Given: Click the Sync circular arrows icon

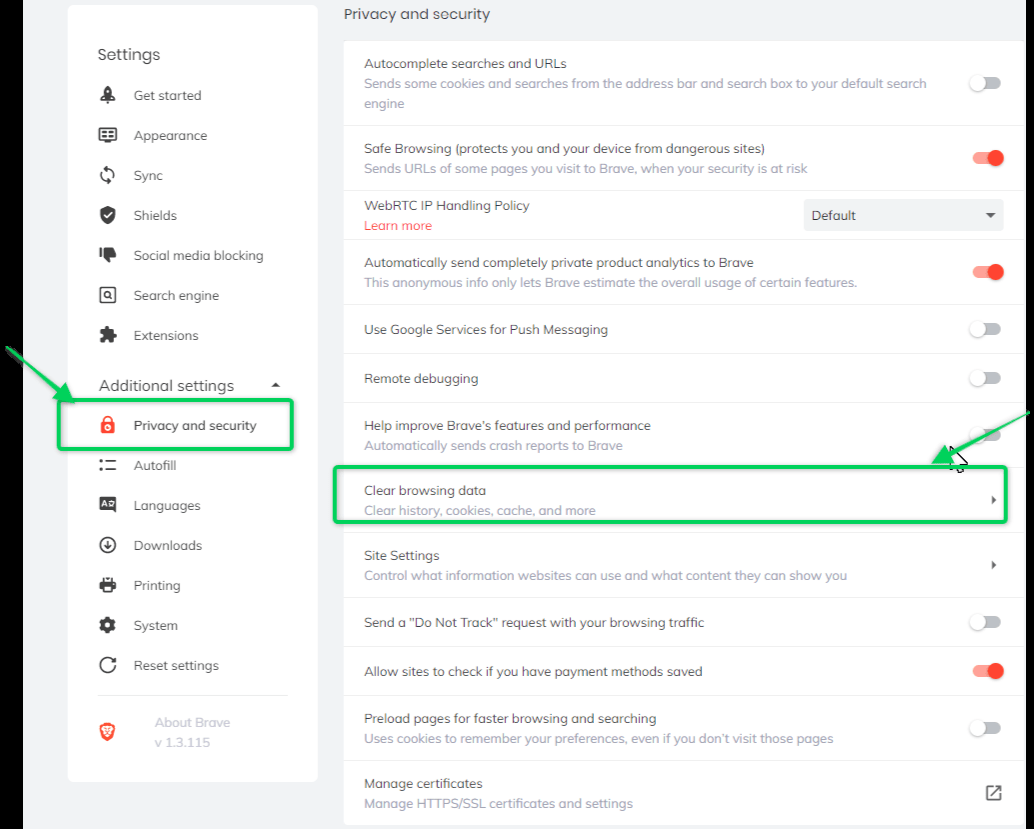Looking at the screenshot, I should click(107, 175).
